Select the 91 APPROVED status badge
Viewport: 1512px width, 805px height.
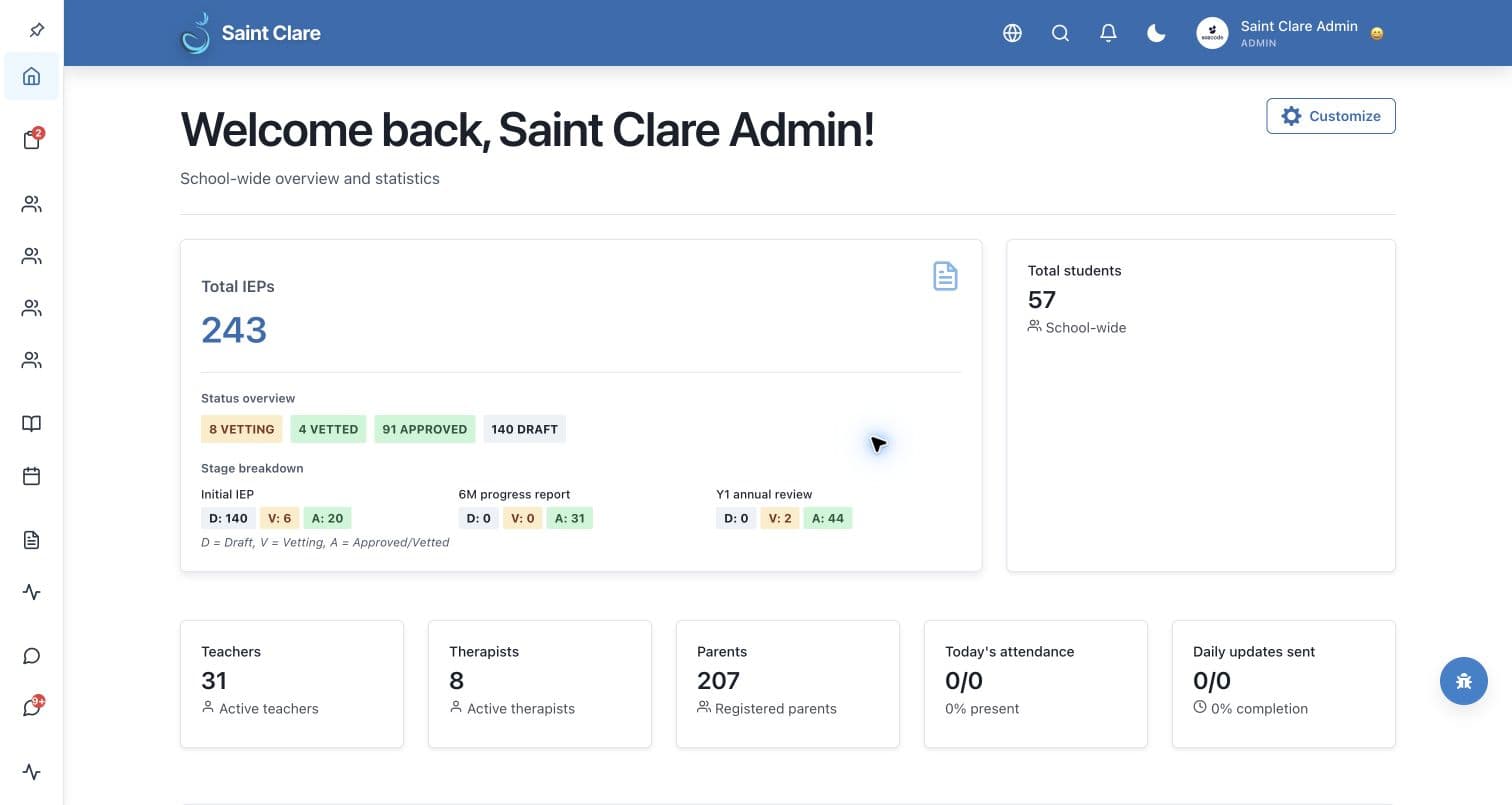425,429
